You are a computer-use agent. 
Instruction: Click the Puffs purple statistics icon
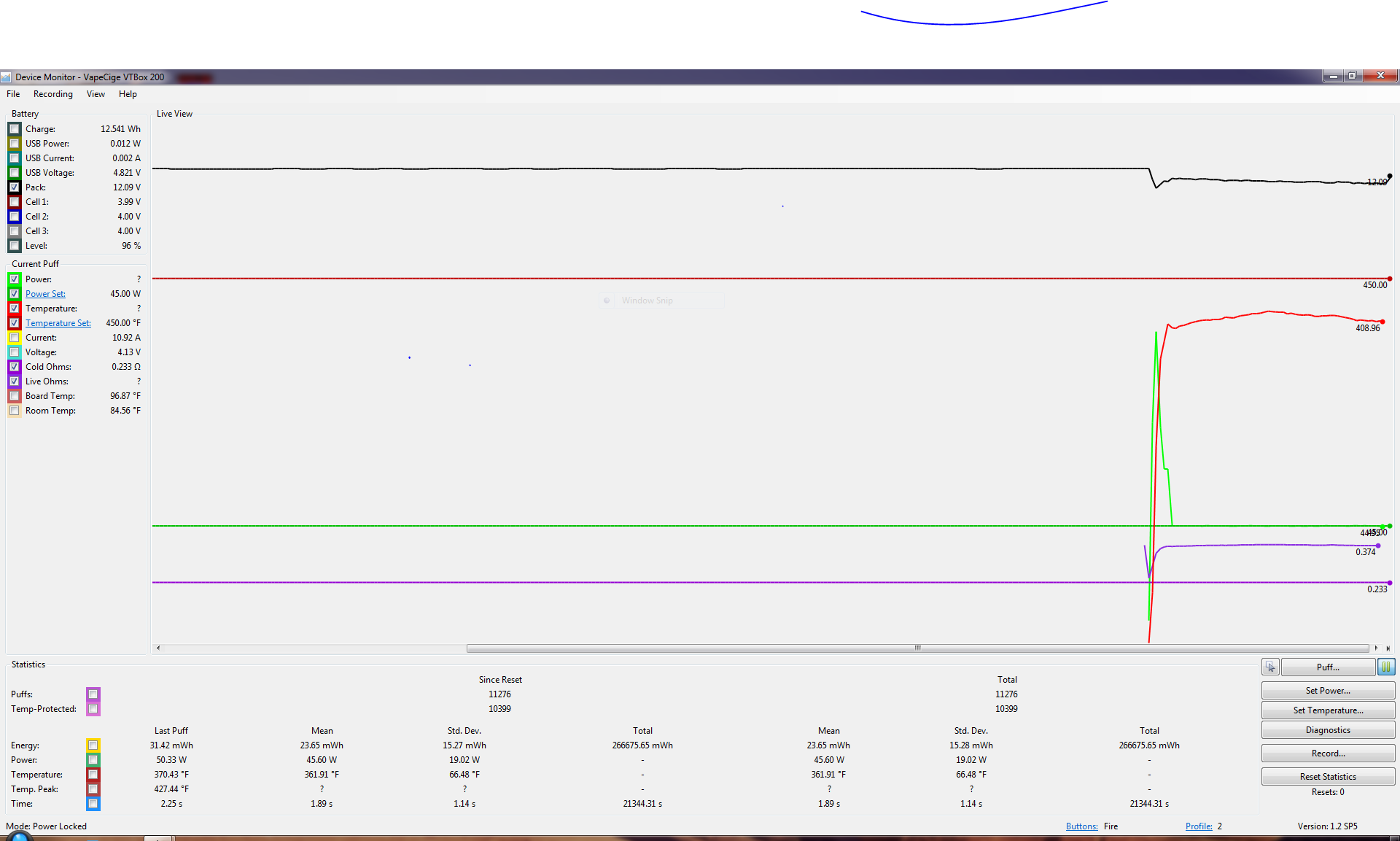coord(93,694)
